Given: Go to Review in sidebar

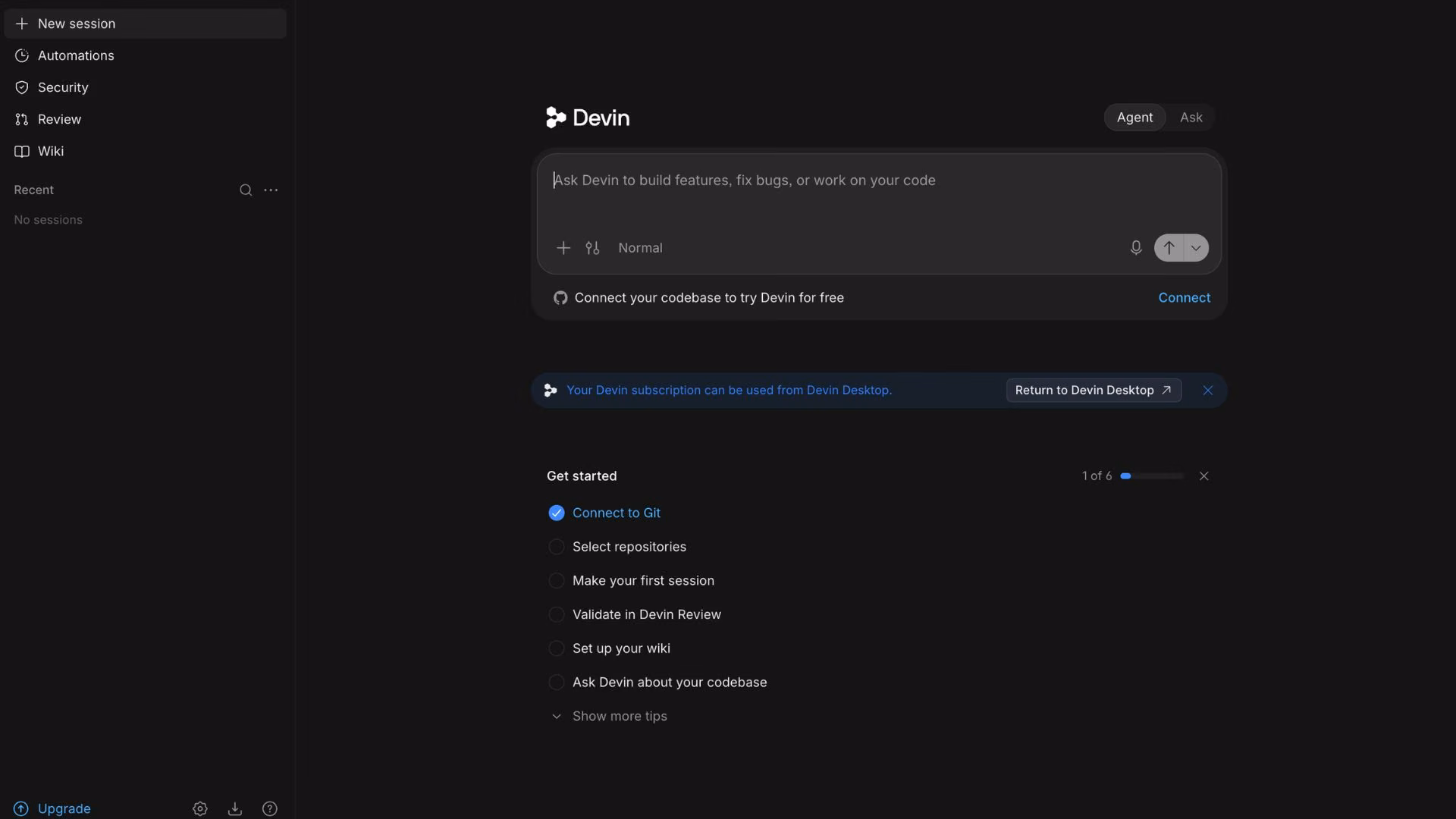Looking at the screenshot, I should (145, 119).
